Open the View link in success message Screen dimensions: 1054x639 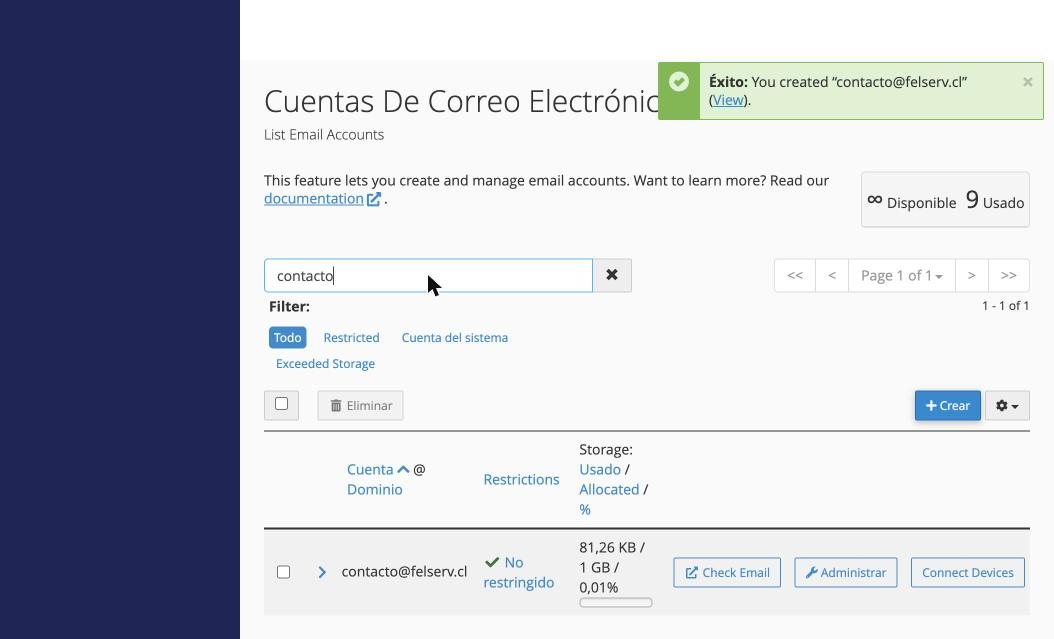tap(727, 100)
